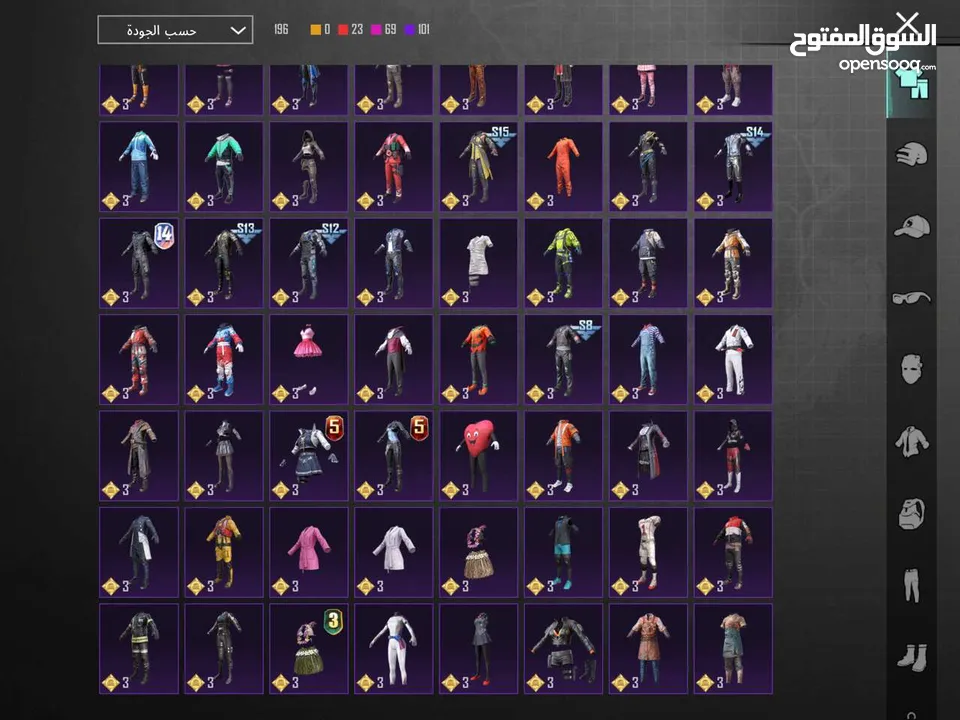Select the black dress with red shoes
The width and height of the screenshot is (960, 720).
click(479, 649)
